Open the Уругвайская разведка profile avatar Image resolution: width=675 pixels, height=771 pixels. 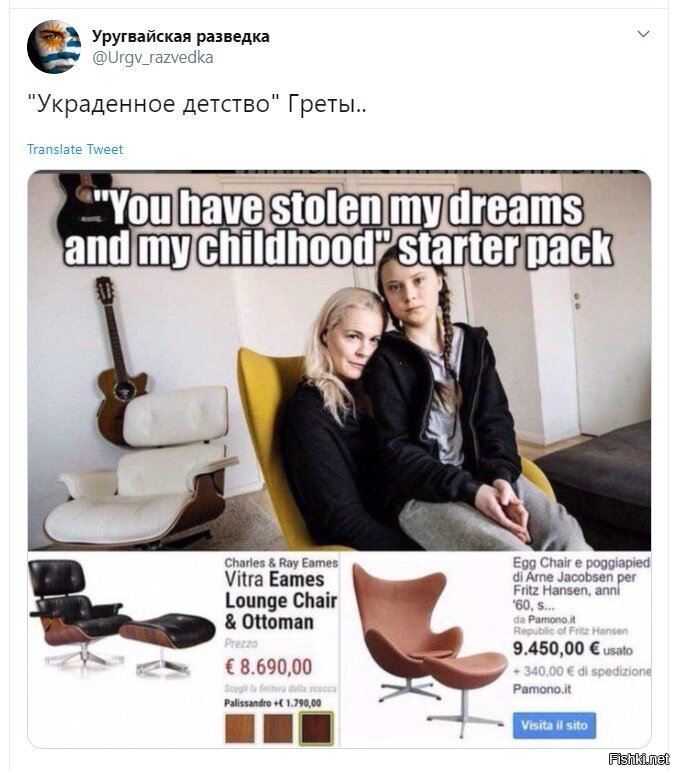tap(54, 47)
